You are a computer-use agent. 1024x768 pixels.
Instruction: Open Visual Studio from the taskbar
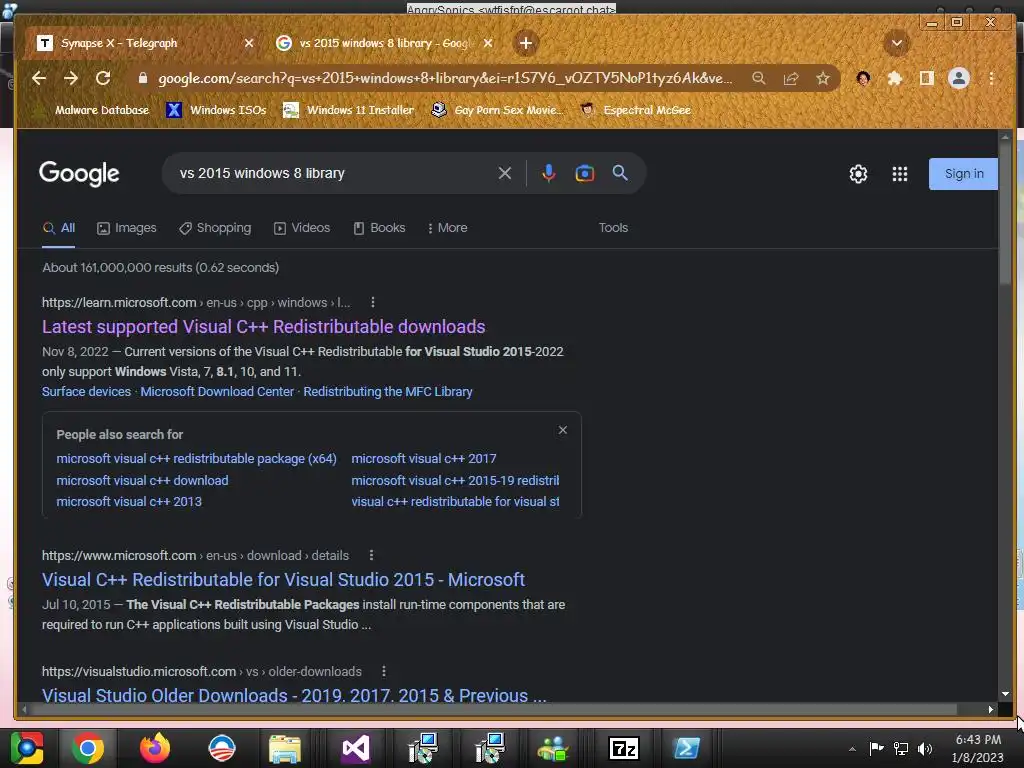click(356, 748)
